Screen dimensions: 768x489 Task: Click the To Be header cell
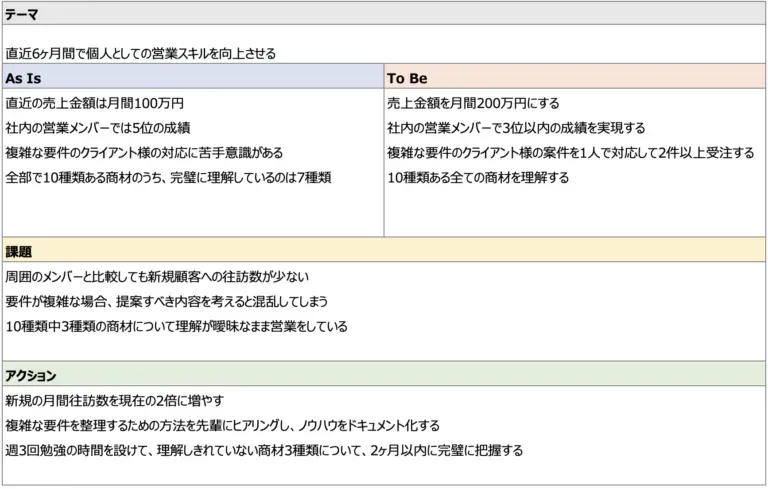click(575, 77)
